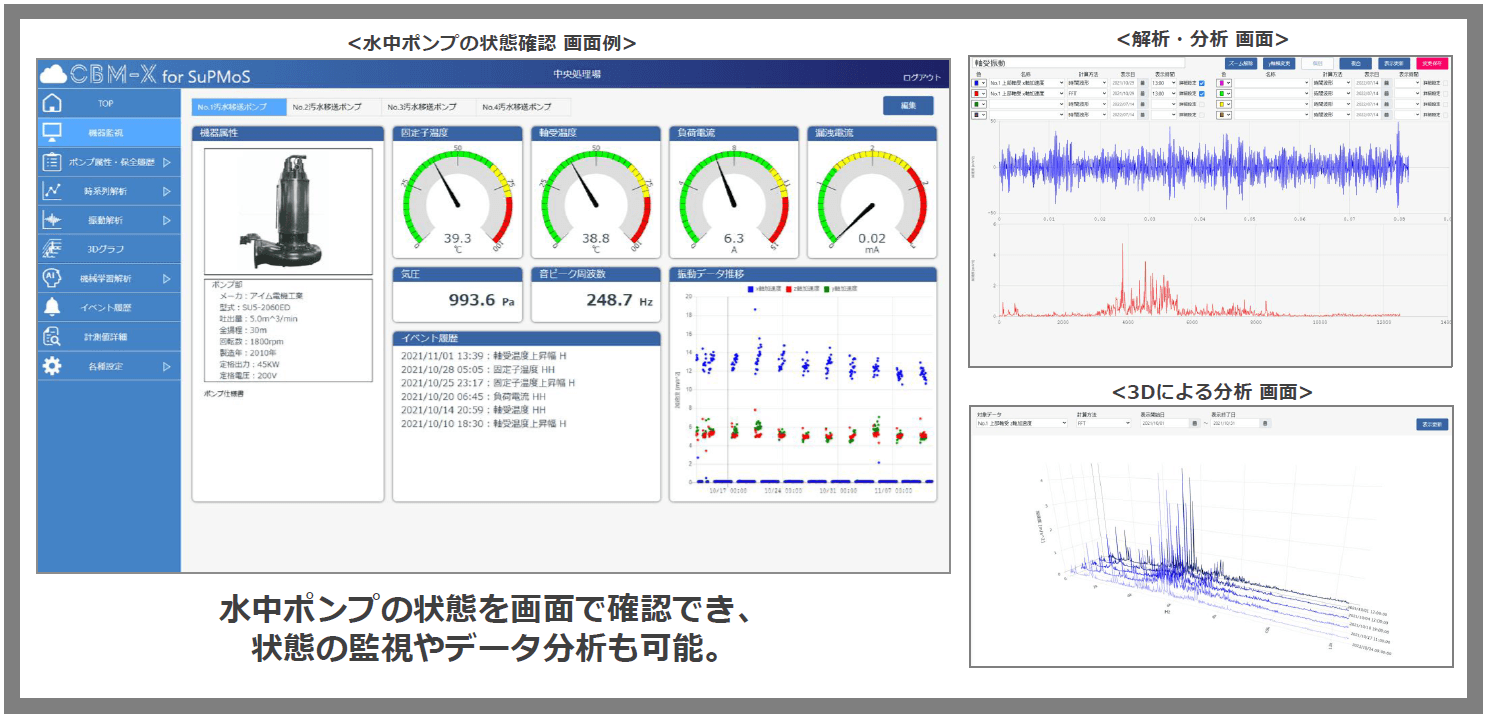The image size is (1486, 719).
Task: Disable 詳細設定 checkbox on the FFT row
Action: click(1201, 93)
